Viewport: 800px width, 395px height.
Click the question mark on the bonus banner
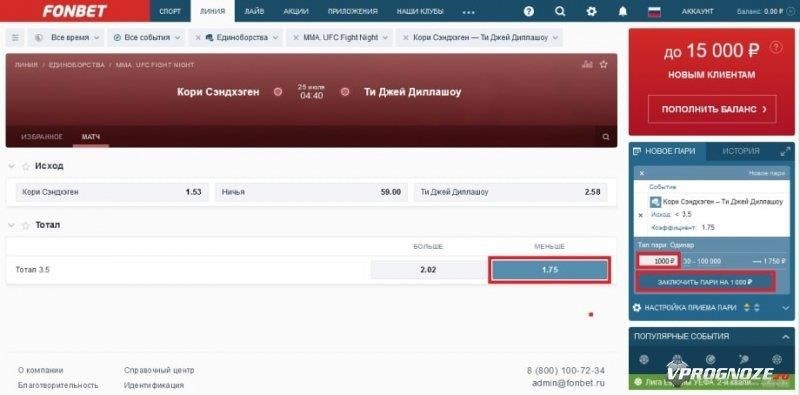(x=776, y=47)
